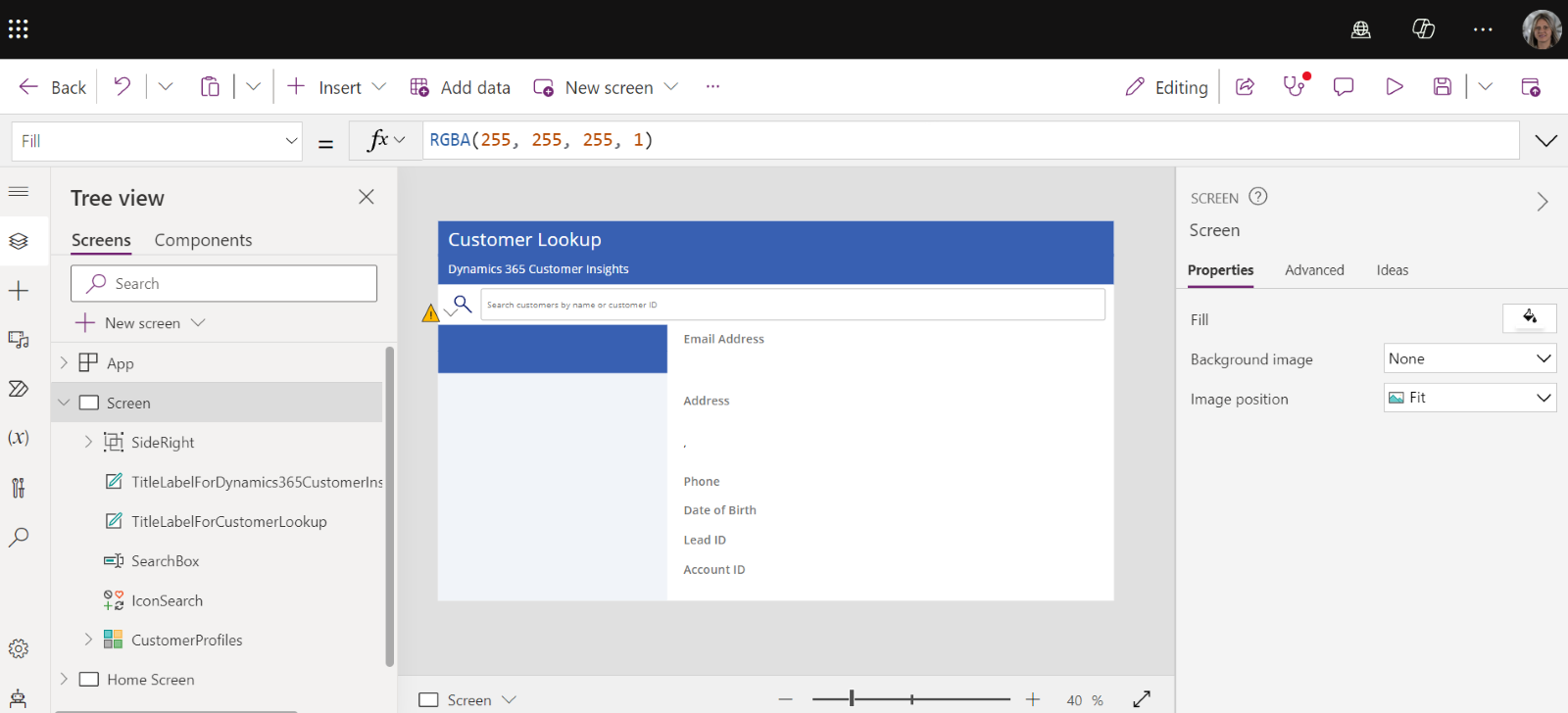This screenshot has width=1568, height=713.
Task: Preview the app with Play icon
Action: click(1394, 86)
